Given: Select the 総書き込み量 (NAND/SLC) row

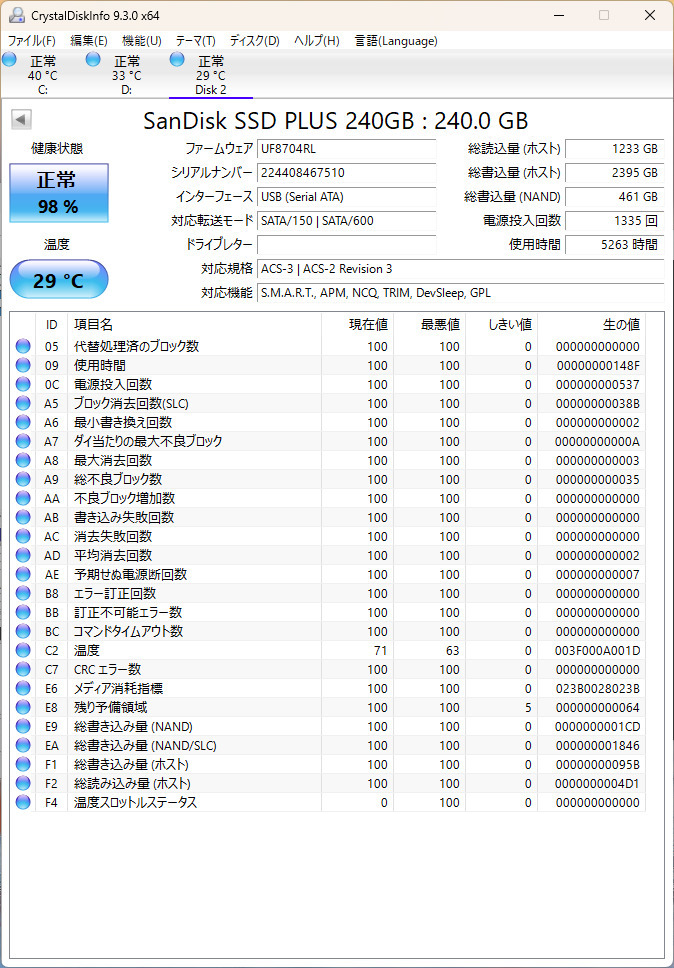Looking at the screenshot, I should [328, 746].
